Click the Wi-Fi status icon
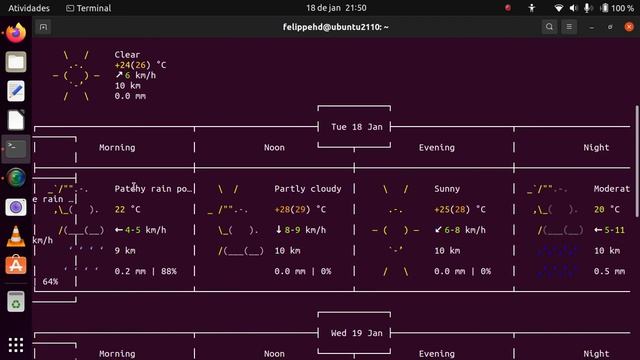The height and width of the screenshot is (360, 640). click(x=558, y=8)
